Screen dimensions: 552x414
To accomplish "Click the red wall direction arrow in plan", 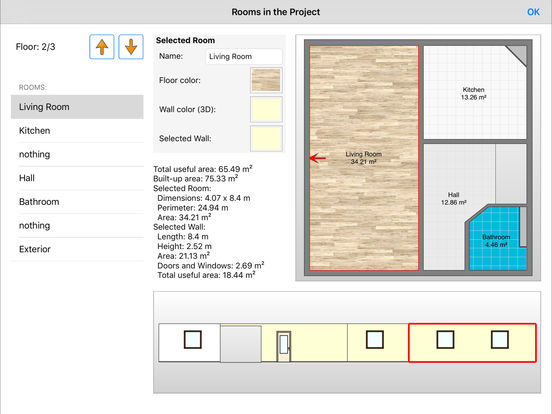I will click(318, 158).
